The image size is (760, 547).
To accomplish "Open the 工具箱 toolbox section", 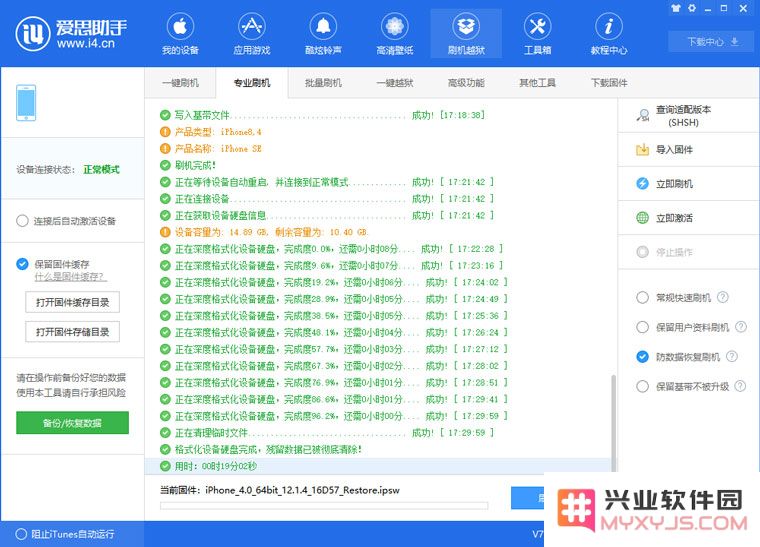I will [x=538, y=33].
